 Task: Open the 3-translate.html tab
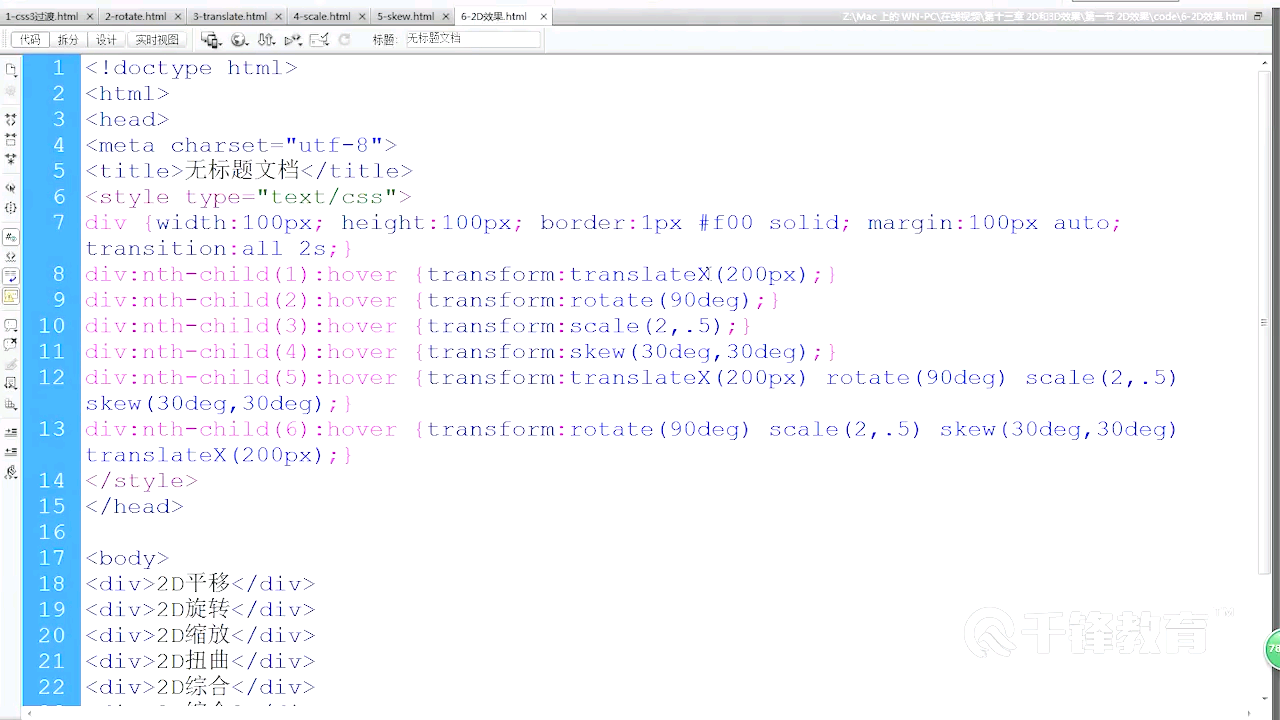[230, 17]
